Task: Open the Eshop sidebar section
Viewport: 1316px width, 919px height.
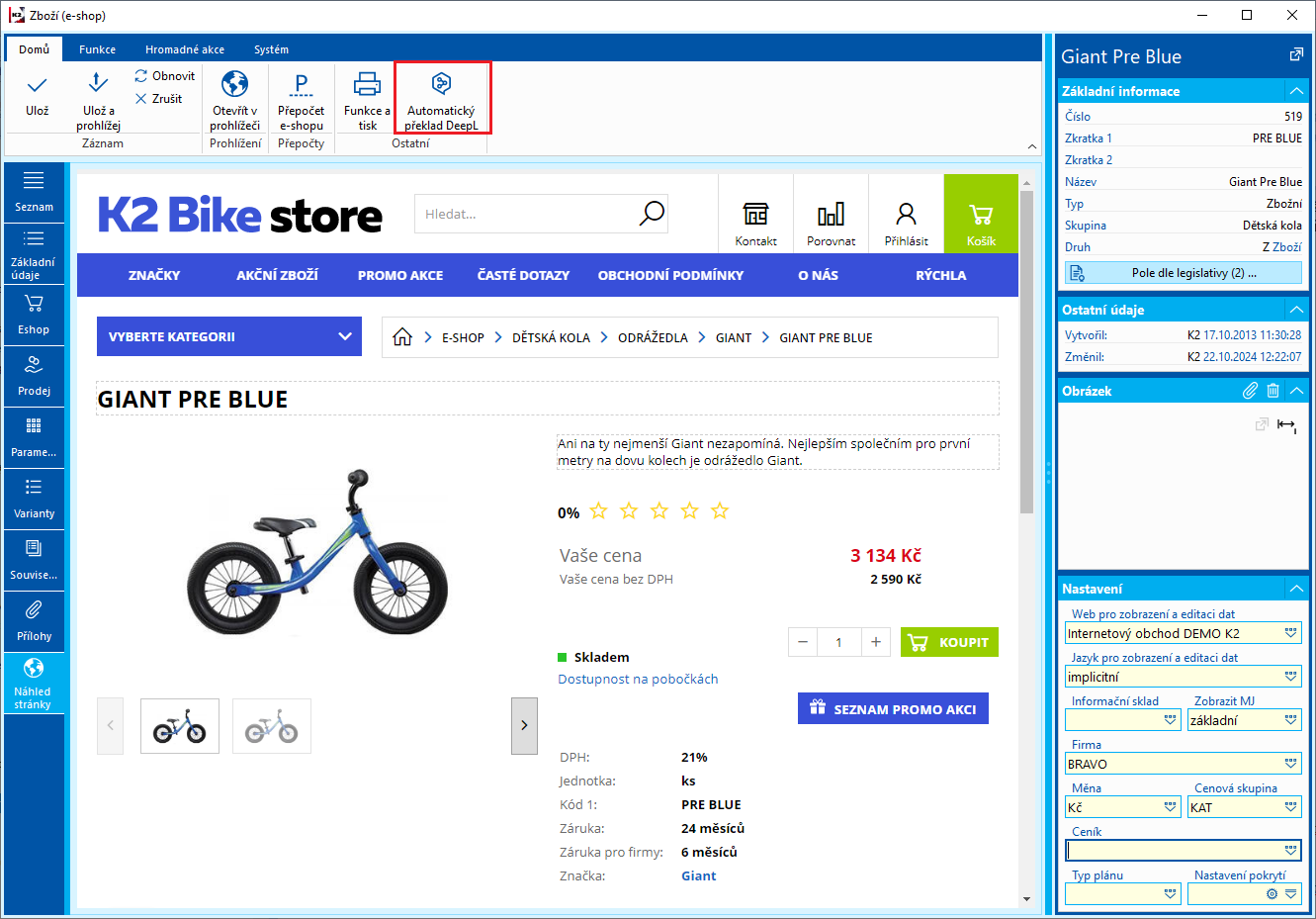Action: [34, 315]
